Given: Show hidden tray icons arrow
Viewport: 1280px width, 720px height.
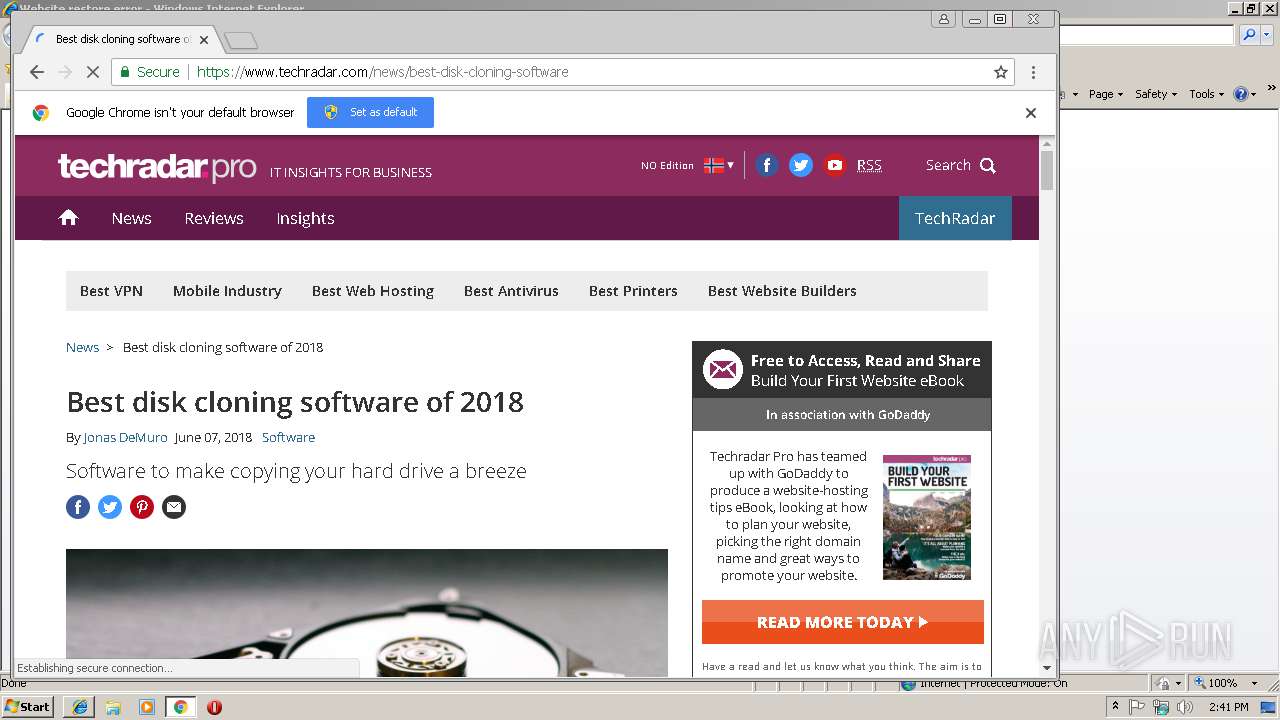Looking at the screenshot, I should click(x=1116, y=707).
